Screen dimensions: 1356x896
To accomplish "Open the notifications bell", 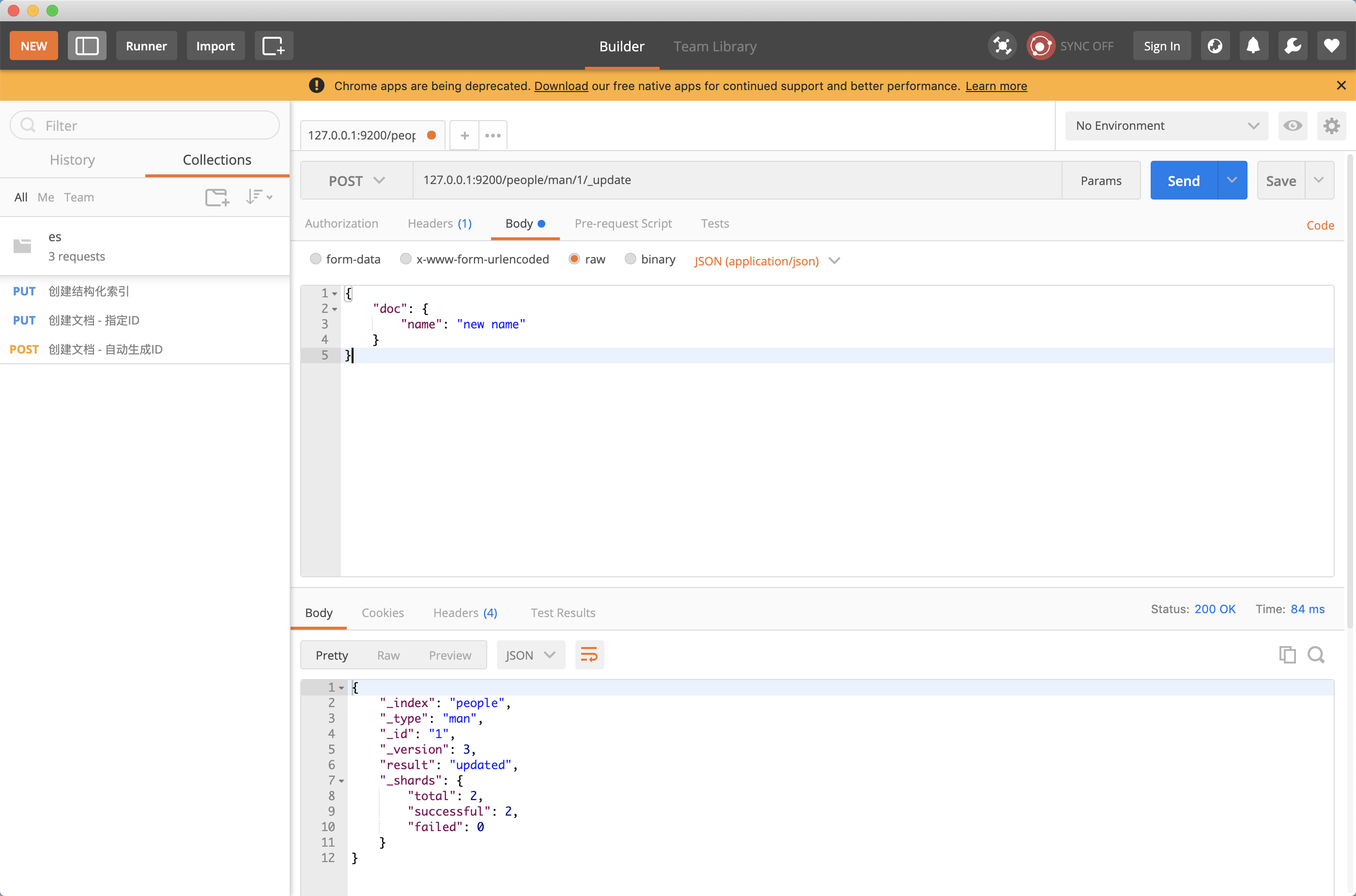I will pyautogui.click(x=1252, y=46).
